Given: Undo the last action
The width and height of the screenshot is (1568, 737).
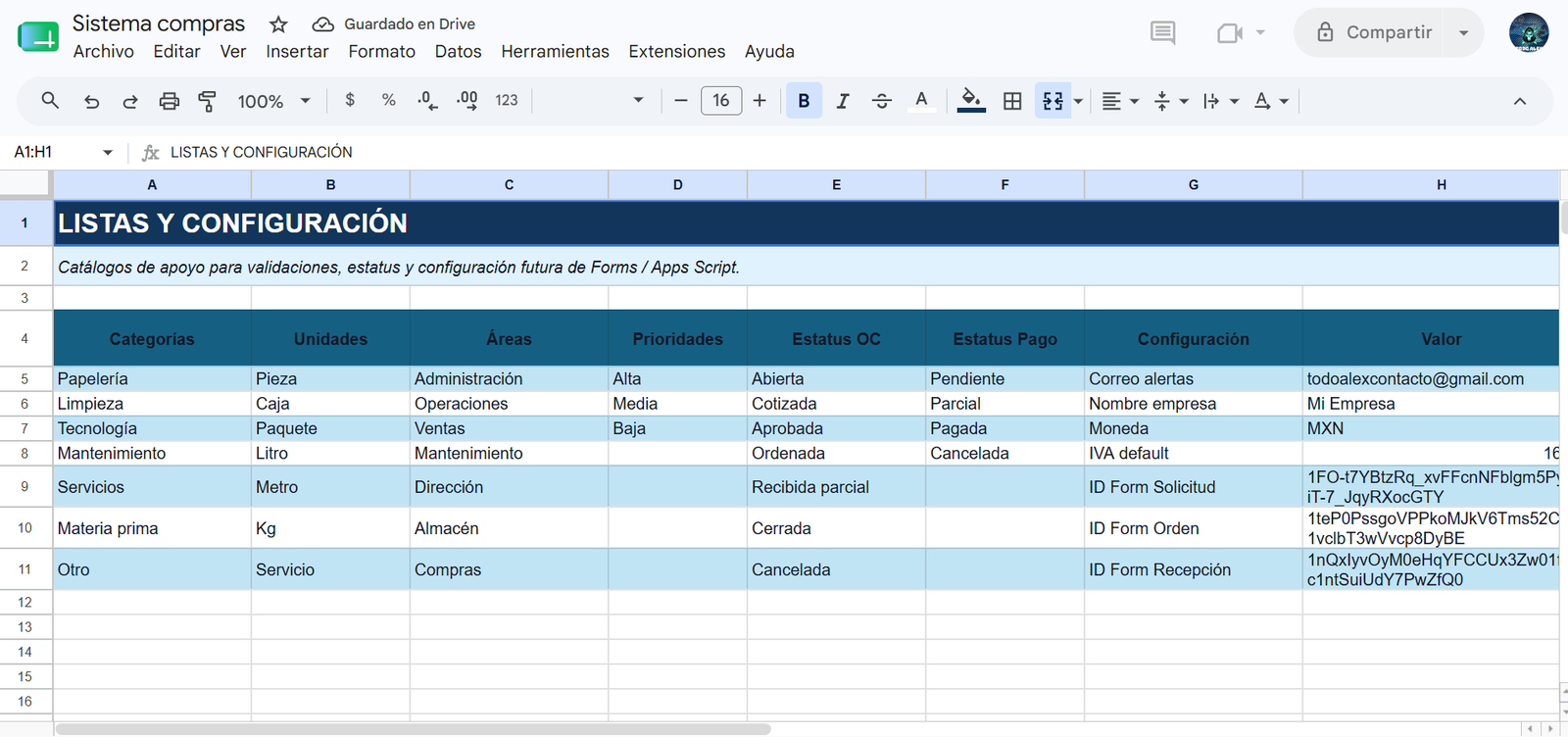Looking at the screenshot, I should click(91, 101).
